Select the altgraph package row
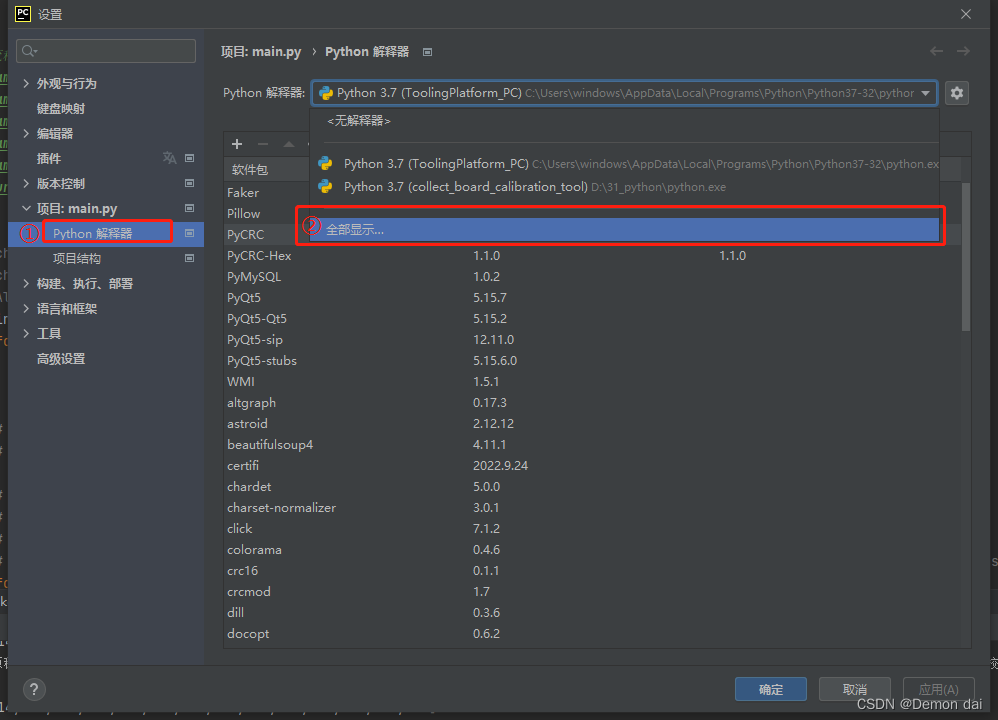Viewport: 998px width, 720px height. tap(593, 402)
